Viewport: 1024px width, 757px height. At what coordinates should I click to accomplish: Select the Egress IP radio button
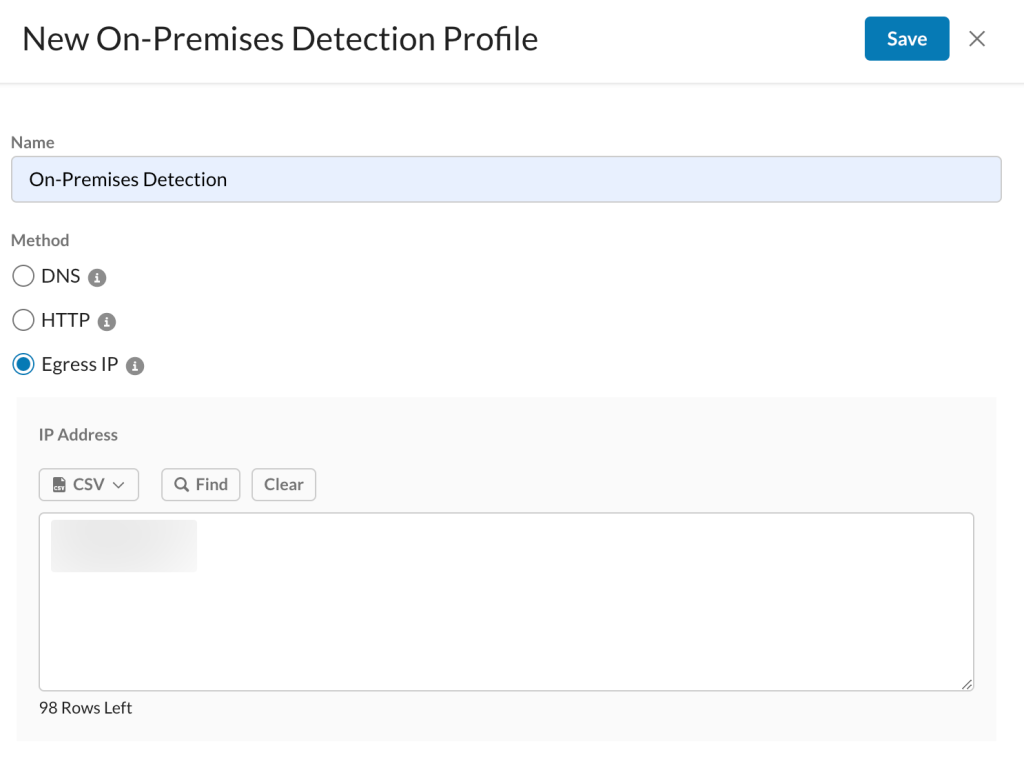click(23, 365)
